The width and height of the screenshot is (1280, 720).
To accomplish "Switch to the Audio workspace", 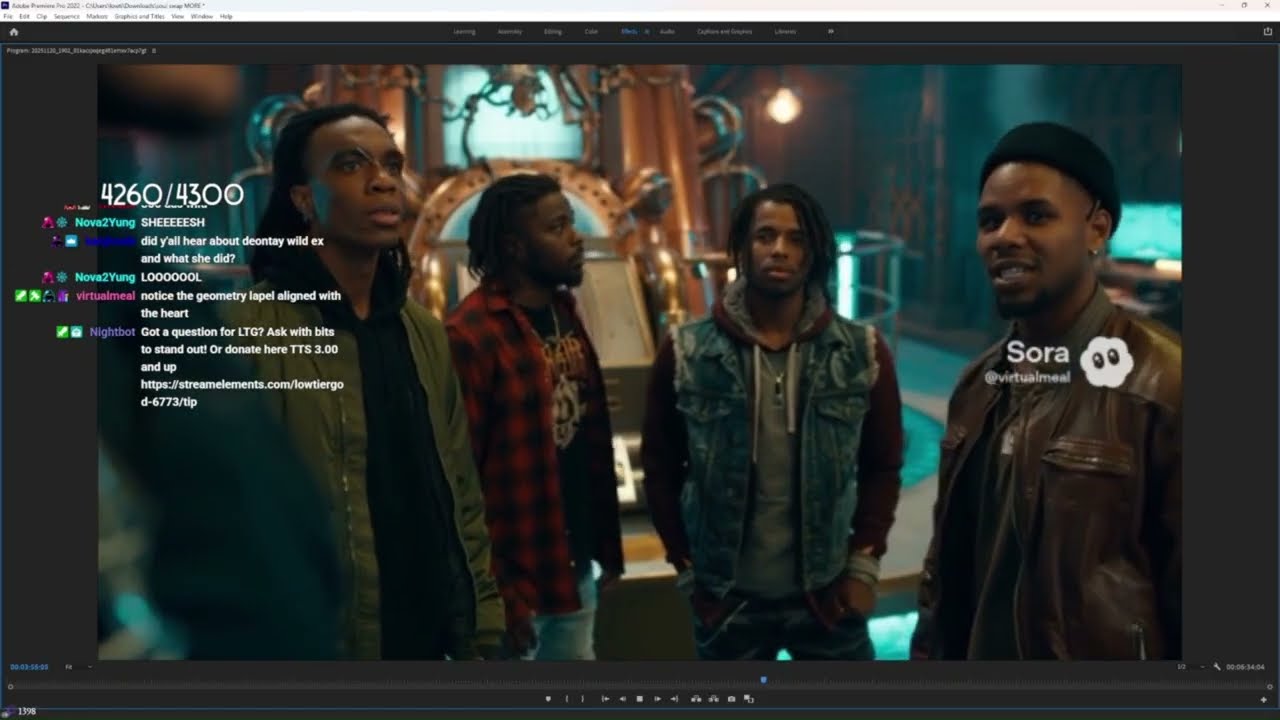I will [667, 32].
